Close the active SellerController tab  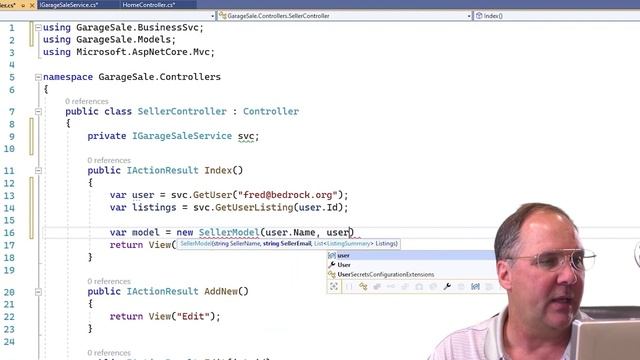point(32,5)
